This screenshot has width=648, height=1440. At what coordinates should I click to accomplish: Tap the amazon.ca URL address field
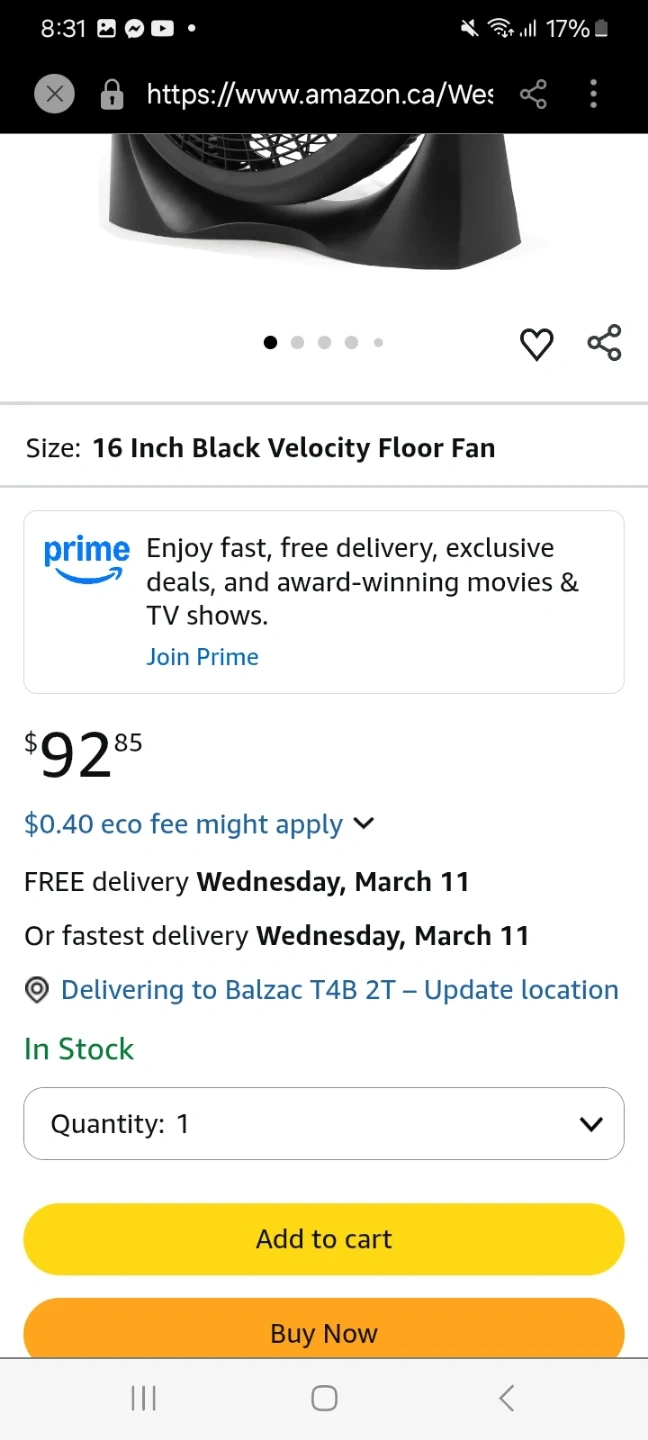click(x=320, y=95)
